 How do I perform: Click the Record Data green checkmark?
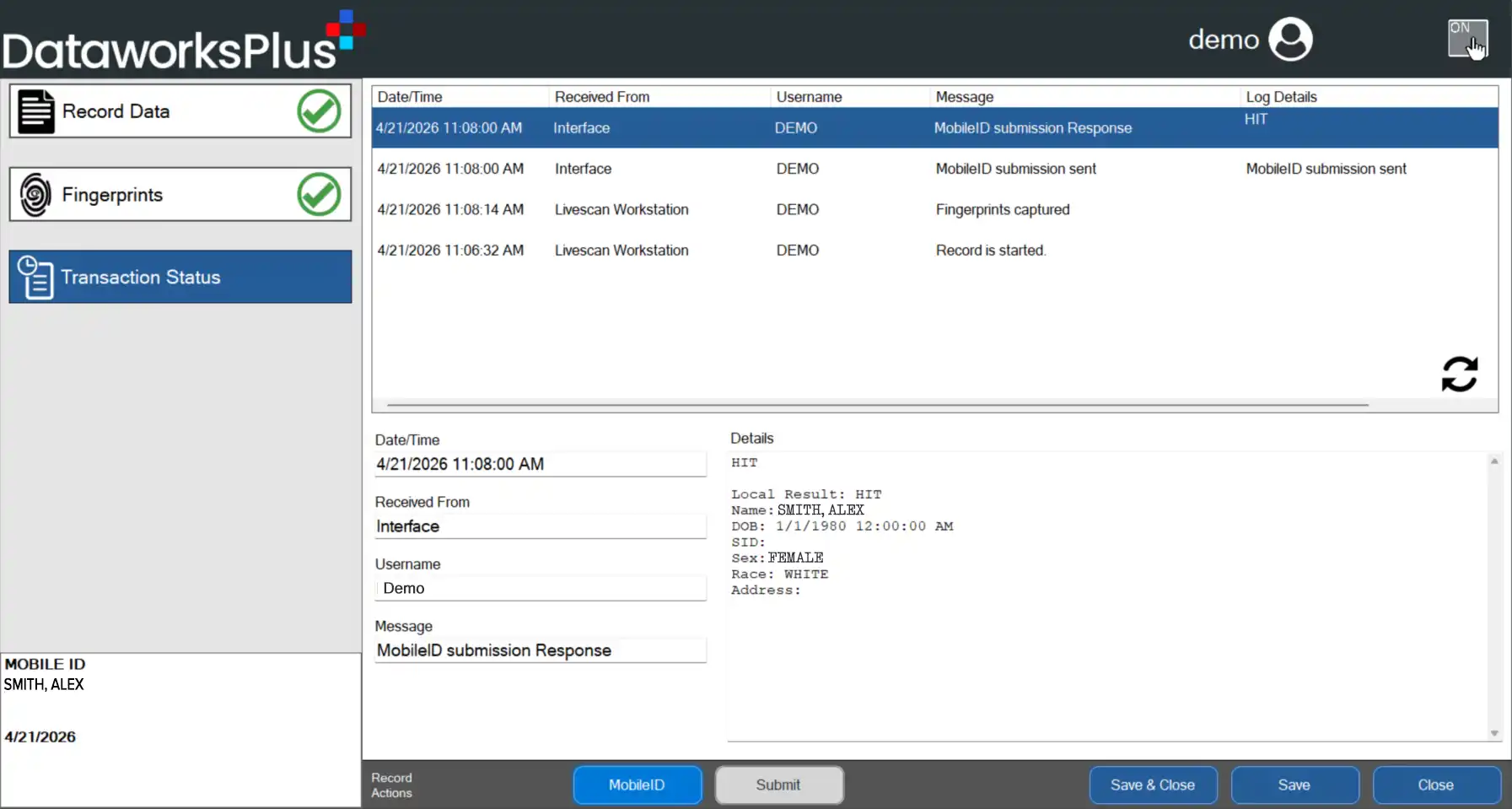coord(319,111)
